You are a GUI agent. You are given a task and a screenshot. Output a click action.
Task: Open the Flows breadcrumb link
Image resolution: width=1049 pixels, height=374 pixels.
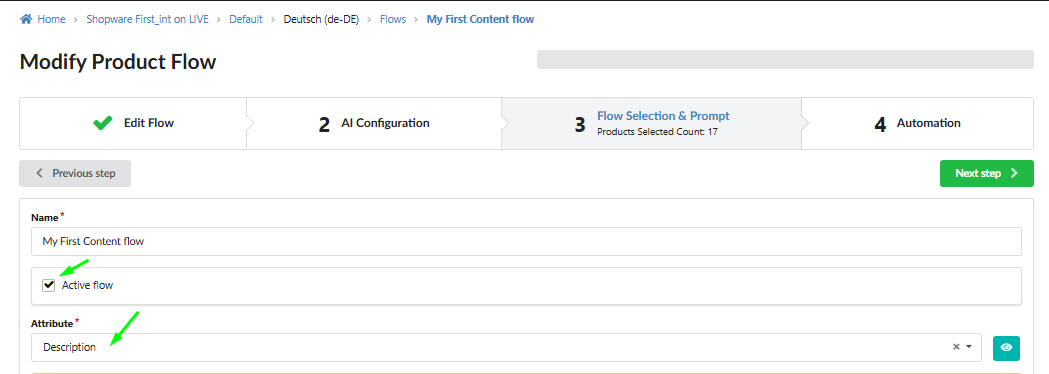pos(393,19)
